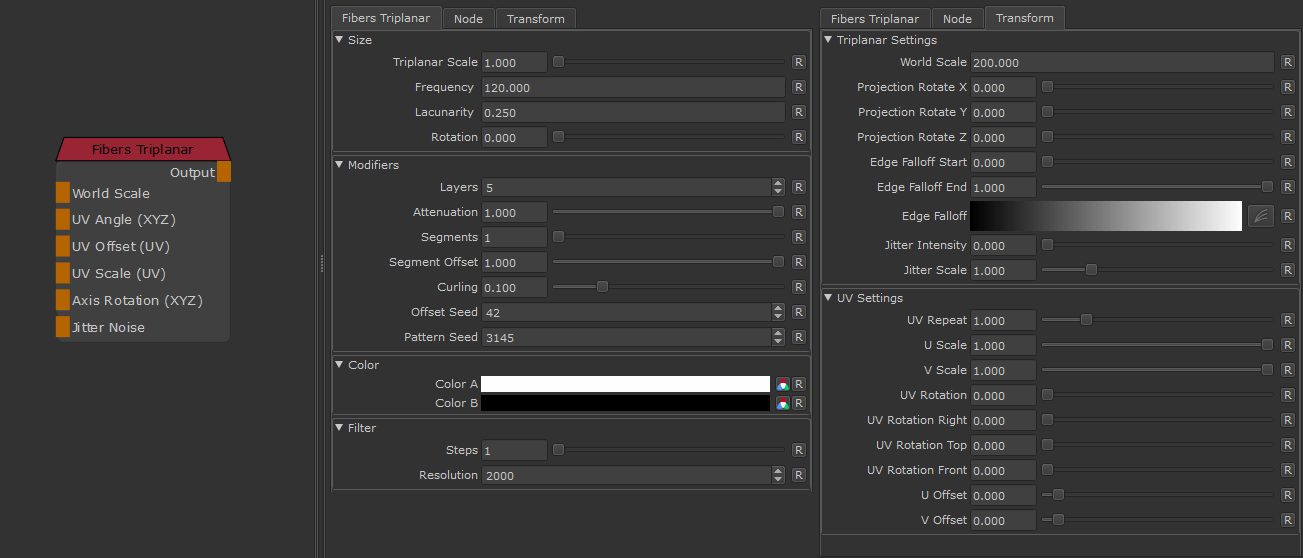Collapse the Modifiers section

(340, 165)
